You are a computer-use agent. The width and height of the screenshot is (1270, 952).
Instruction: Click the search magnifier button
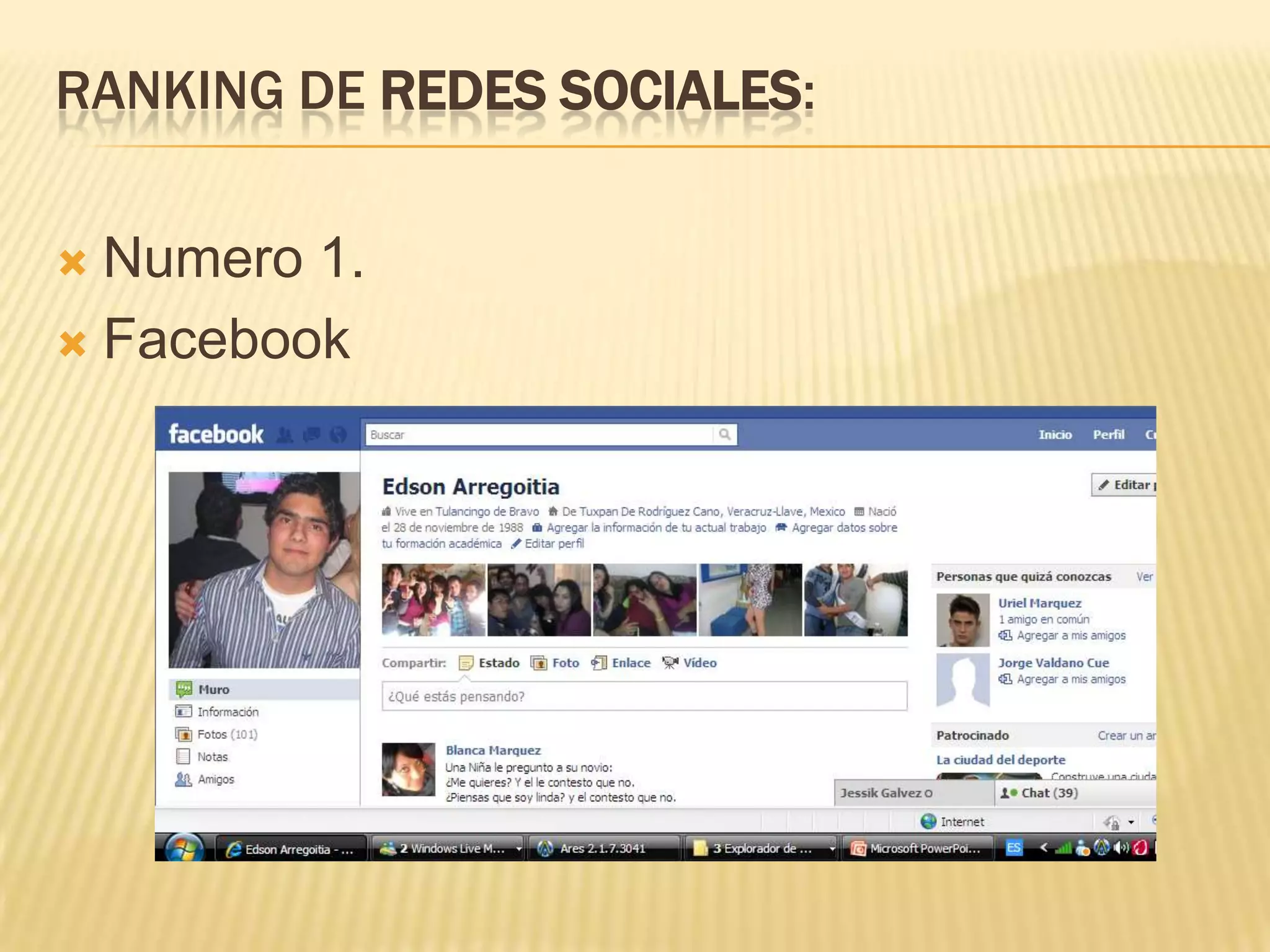724,434
